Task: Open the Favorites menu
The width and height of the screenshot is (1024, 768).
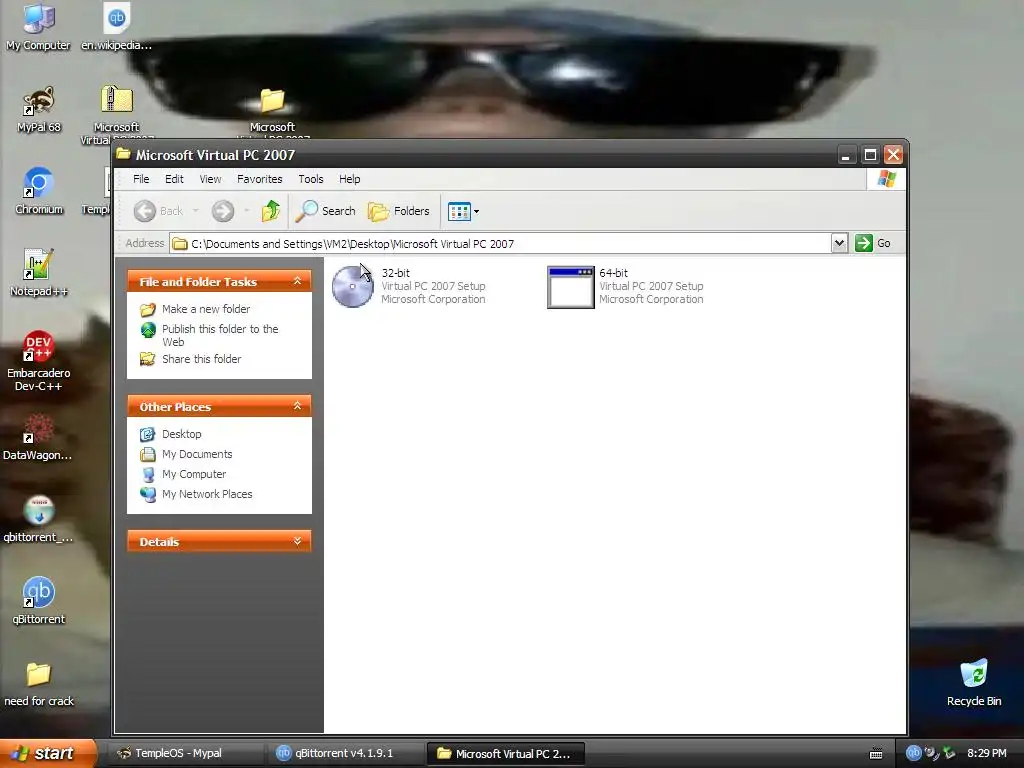Action: tap(259, 179)
